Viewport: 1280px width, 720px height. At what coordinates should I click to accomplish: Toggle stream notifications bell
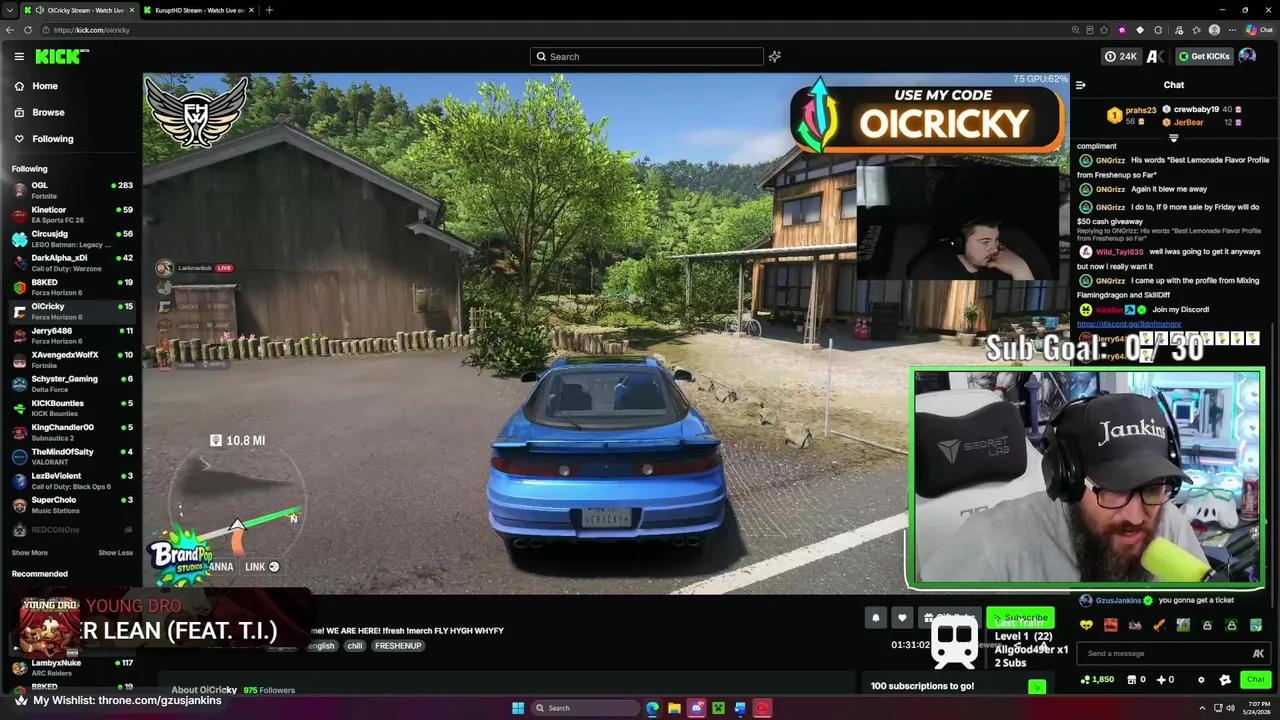tap(876, 618)
